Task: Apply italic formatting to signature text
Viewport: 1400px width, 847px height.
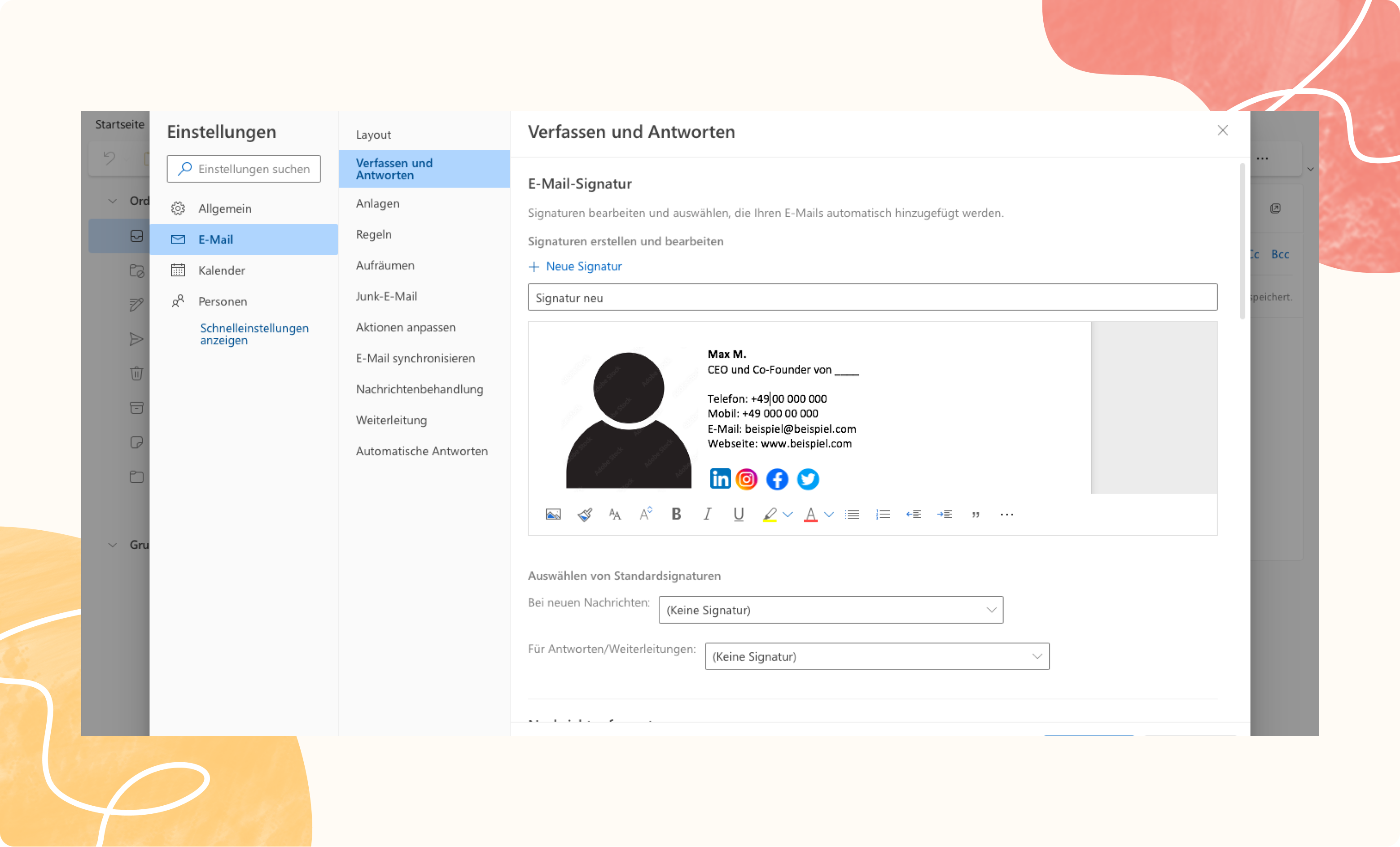Action: [707, 514]
